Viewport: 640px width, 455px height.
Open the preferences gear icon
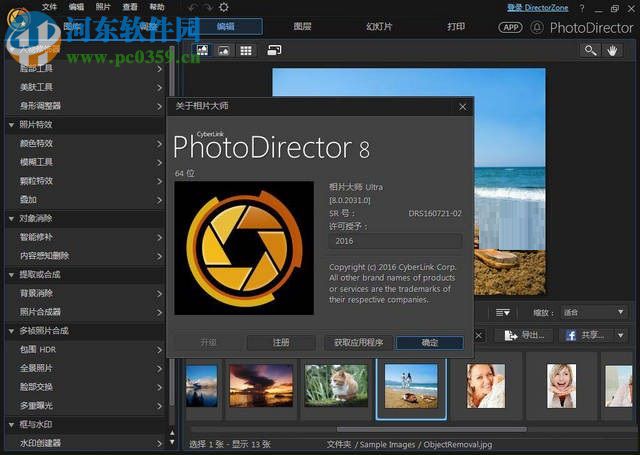[224, 7]
